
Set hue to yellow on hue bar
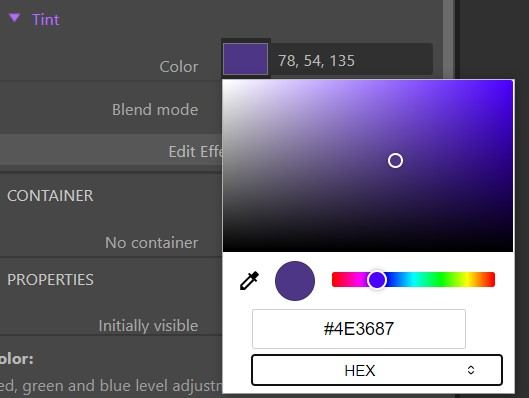[468, 280]
